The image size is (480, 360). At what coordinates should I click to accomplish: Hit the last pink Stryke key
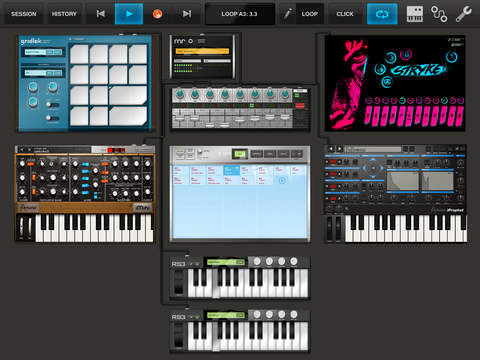point(460,116)
